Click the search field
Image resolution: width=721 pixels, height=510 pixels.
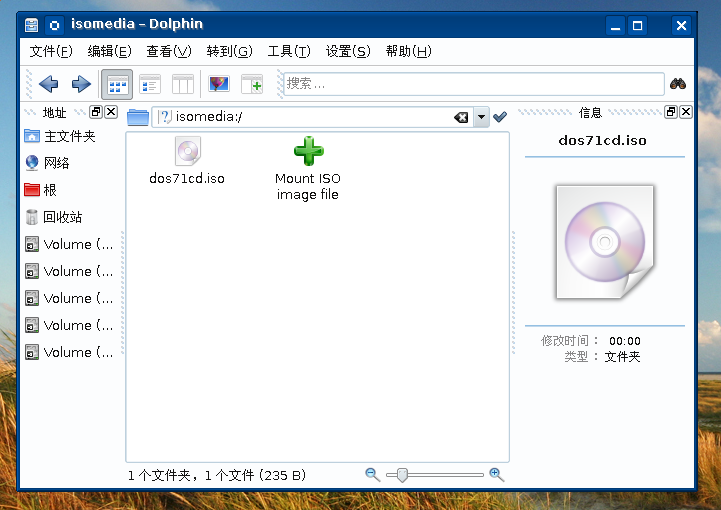pos(474,84)
